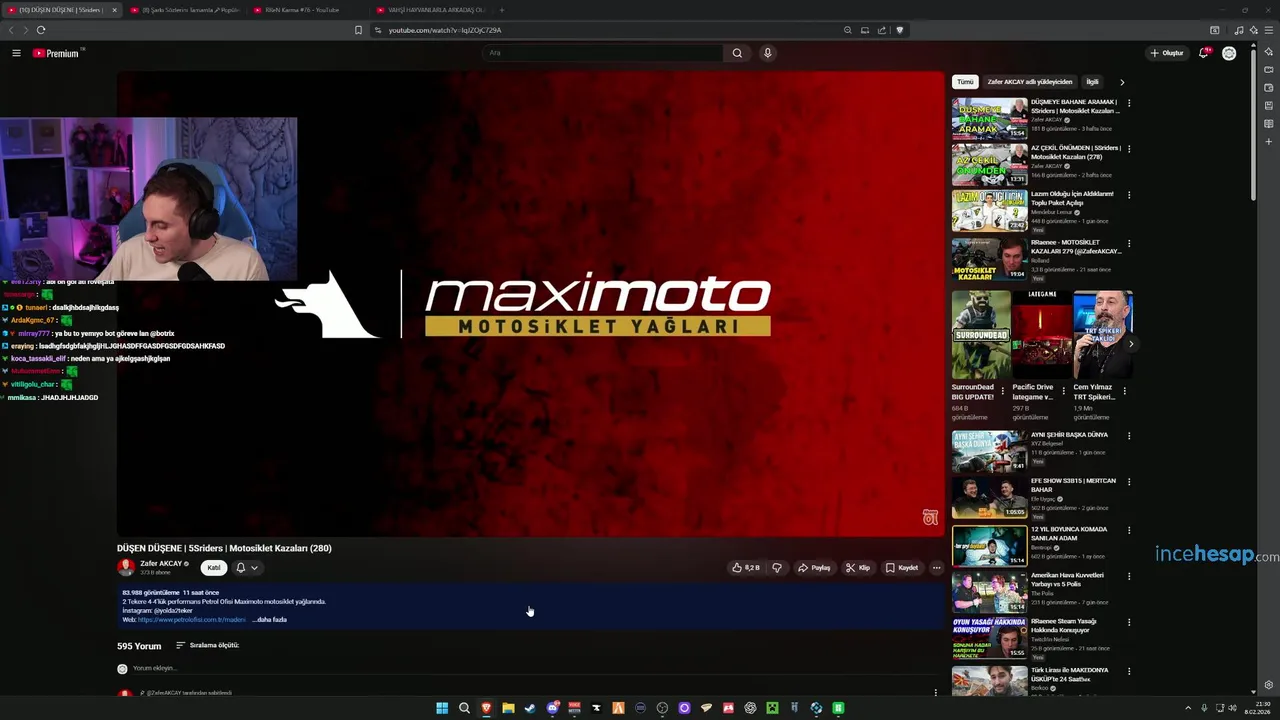Open system tray hidden icons chevron

pyautogui.click(x=1188, y=708)
